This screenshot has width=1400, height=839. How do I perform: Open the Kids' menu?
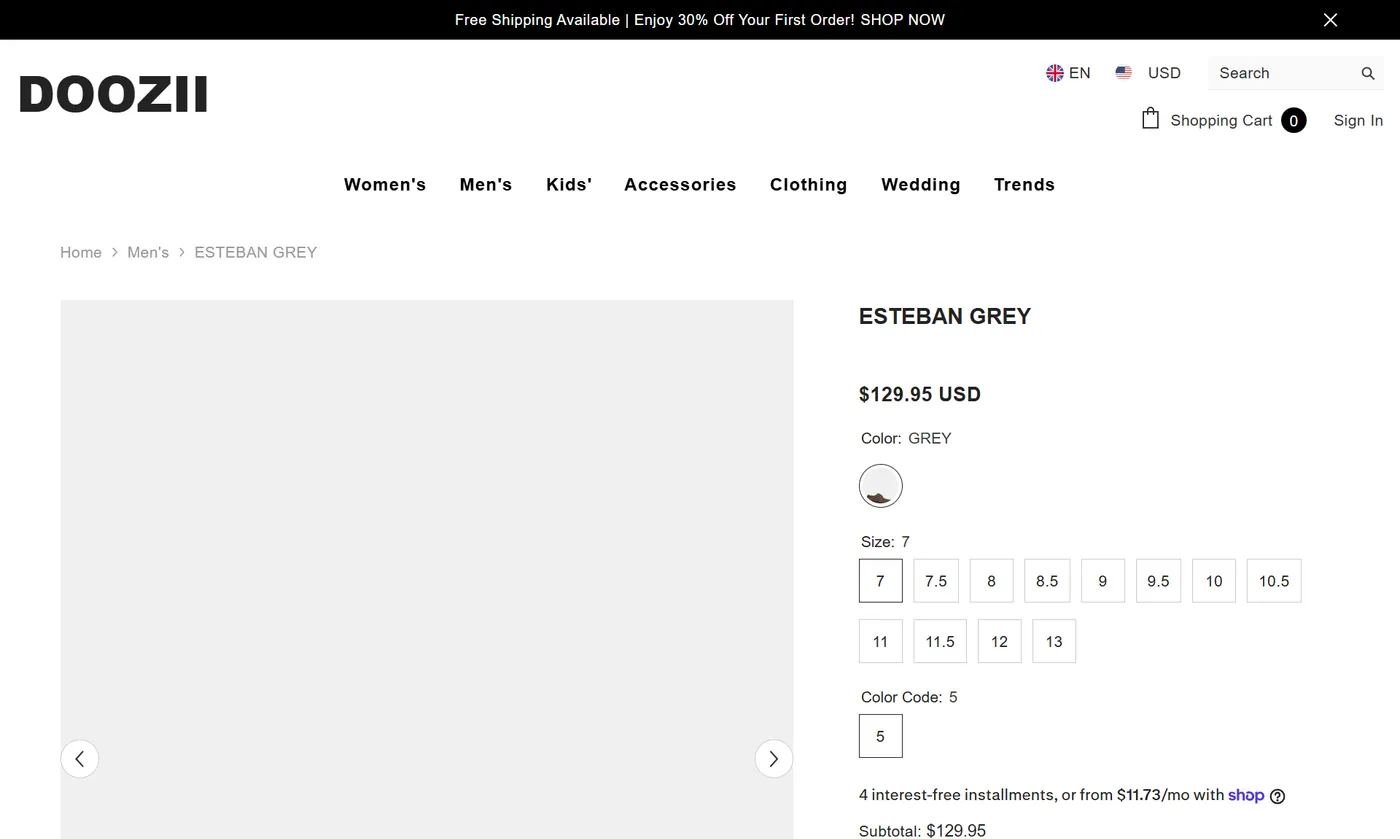tap(569, 185)
